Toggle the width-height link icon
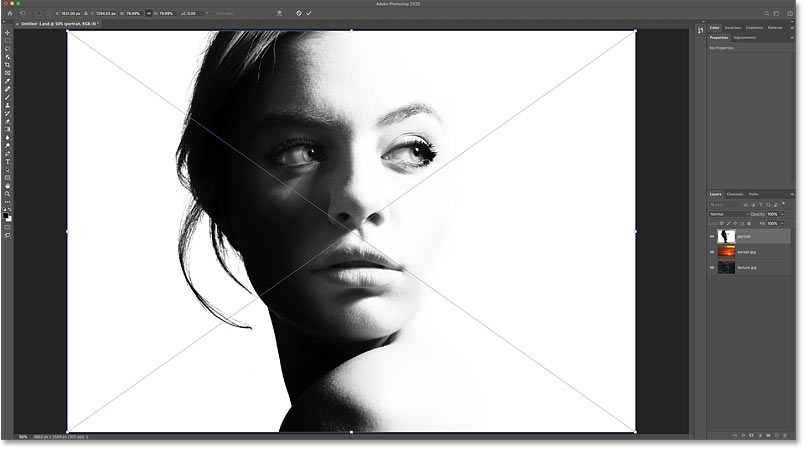Image resolution: width=804 pixels, height=449 pixels. [146, 13]
